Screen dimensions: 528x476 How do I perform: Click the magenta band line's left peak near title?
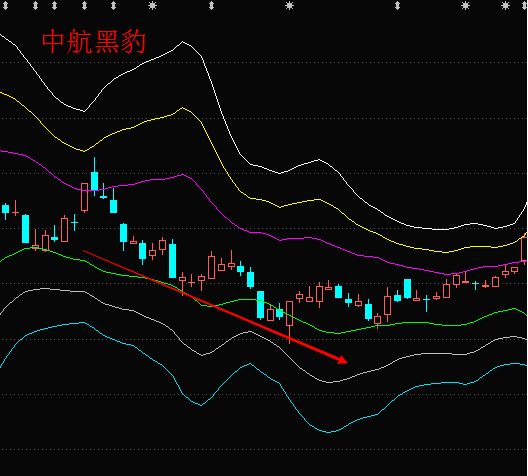click(182, 174)
